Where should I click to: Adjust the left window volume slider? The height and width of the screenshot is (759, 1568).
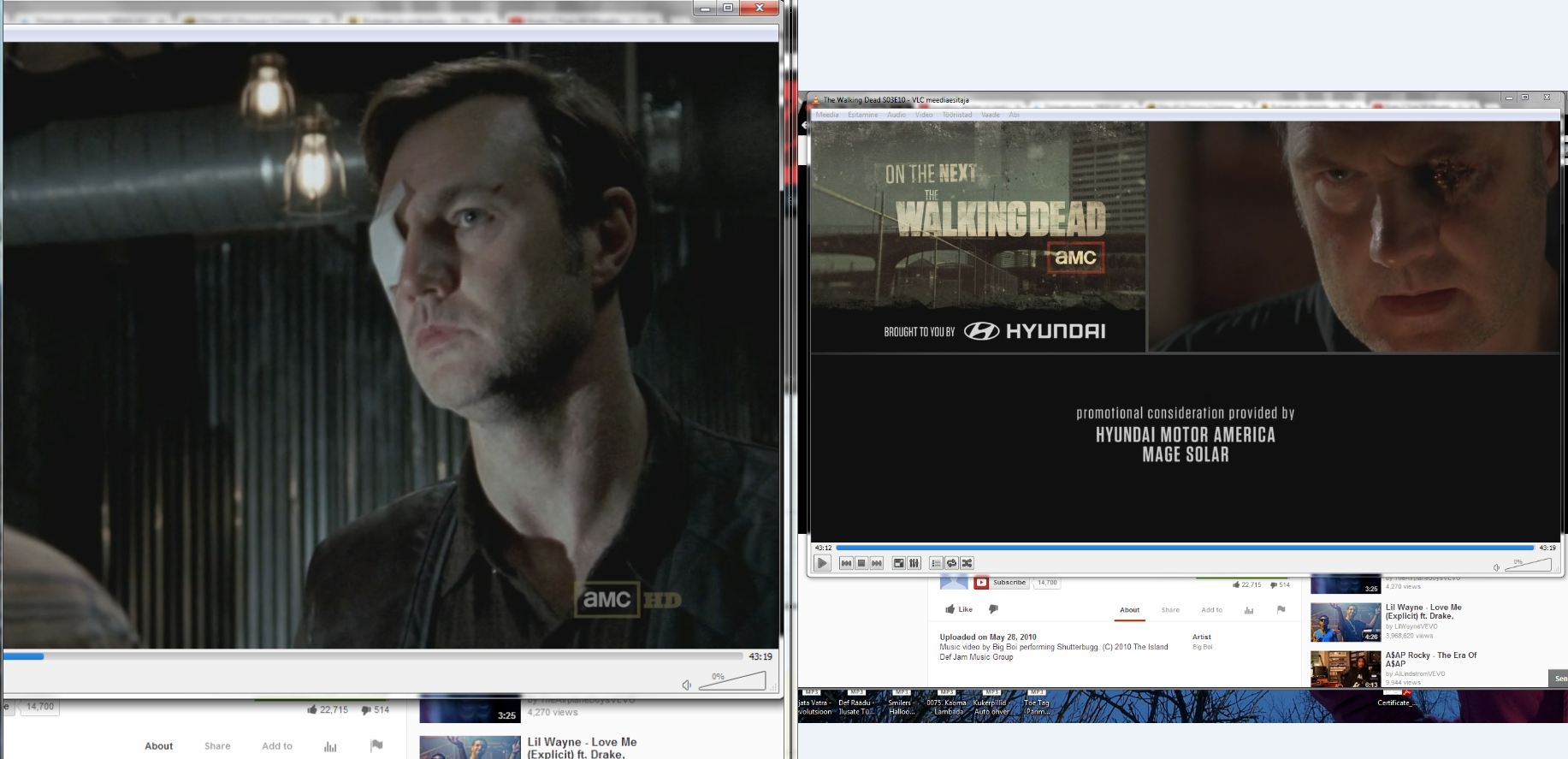[x=732, y=680]
